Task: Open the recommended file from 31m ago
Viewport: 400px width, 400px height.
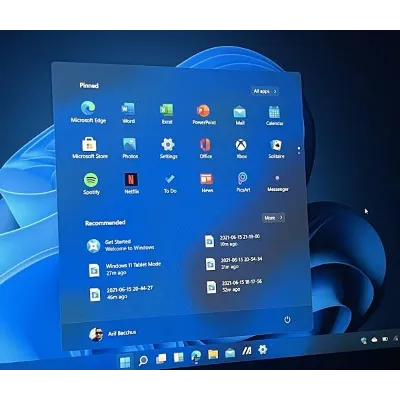Action: coord(234,263)
